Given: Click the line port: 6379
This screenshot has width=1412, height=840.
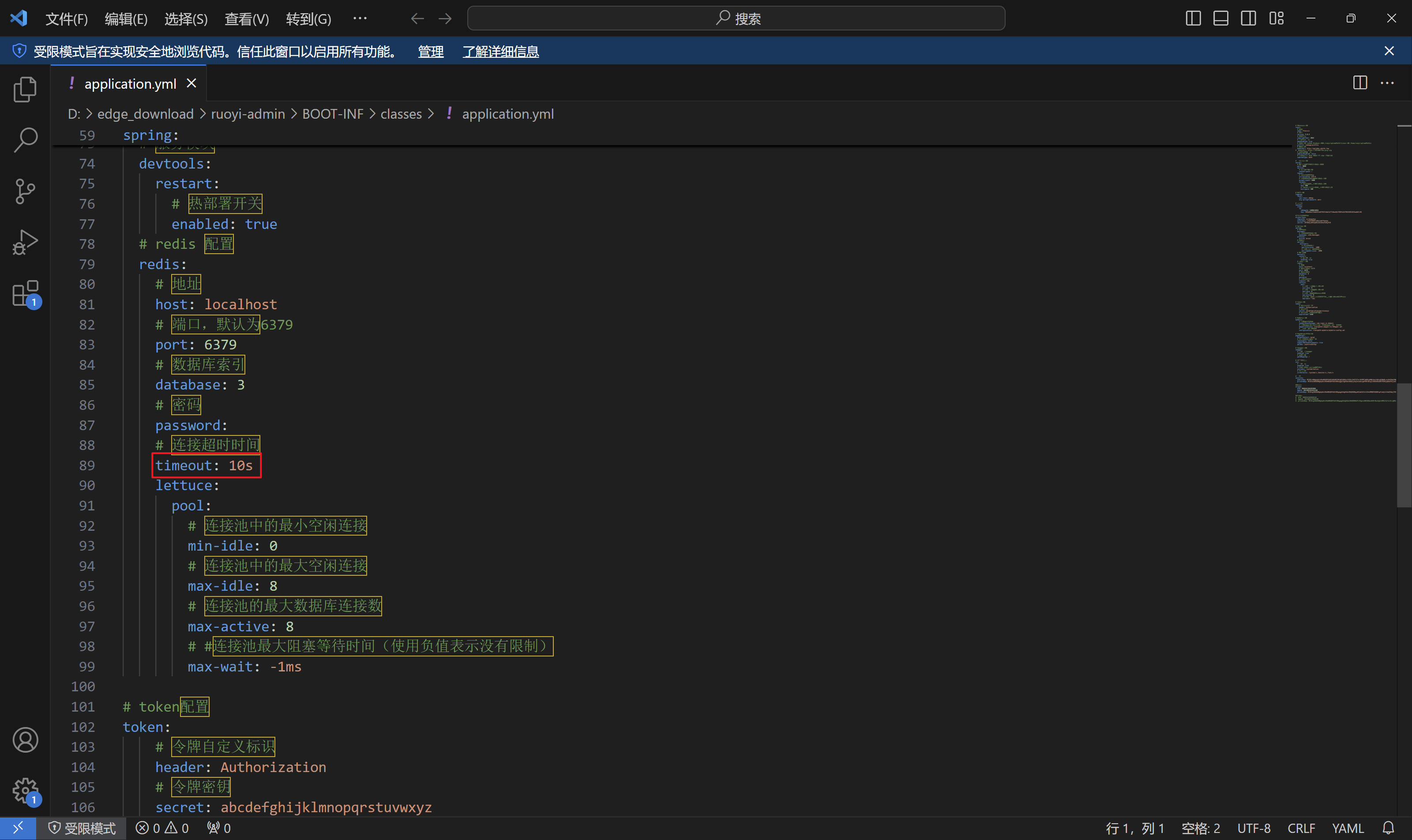Looking at the screenshot, I should [196, 345].
